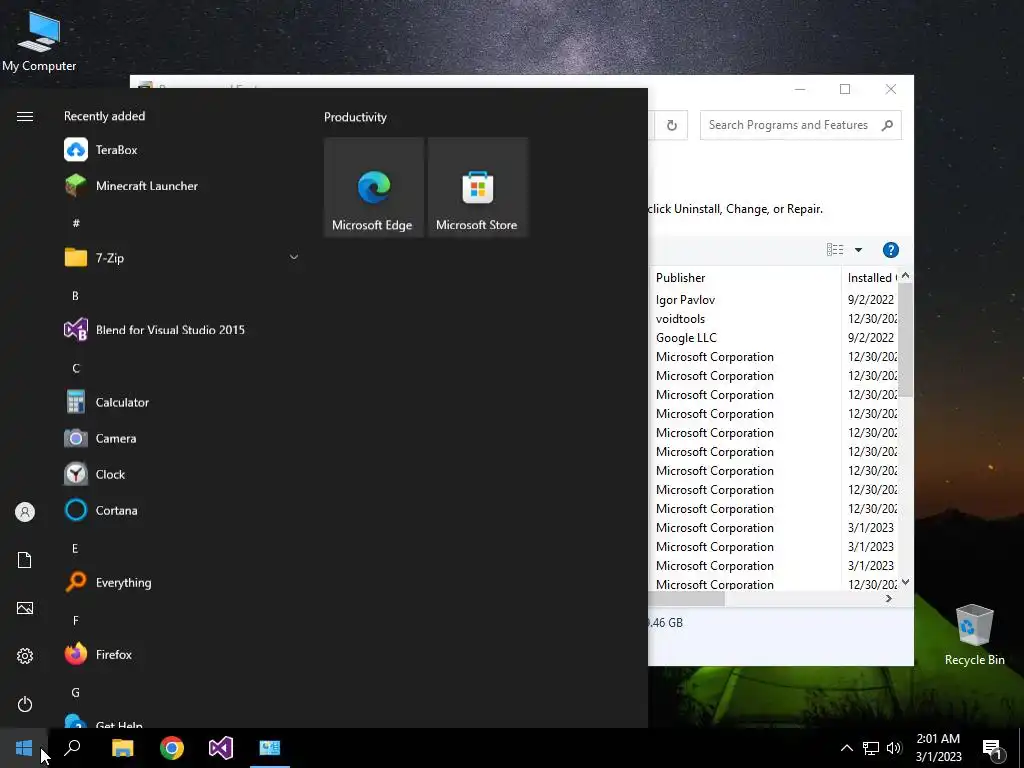Jump to letter section F
This screenshot has height=768, width=1024.
pos(76,620)
